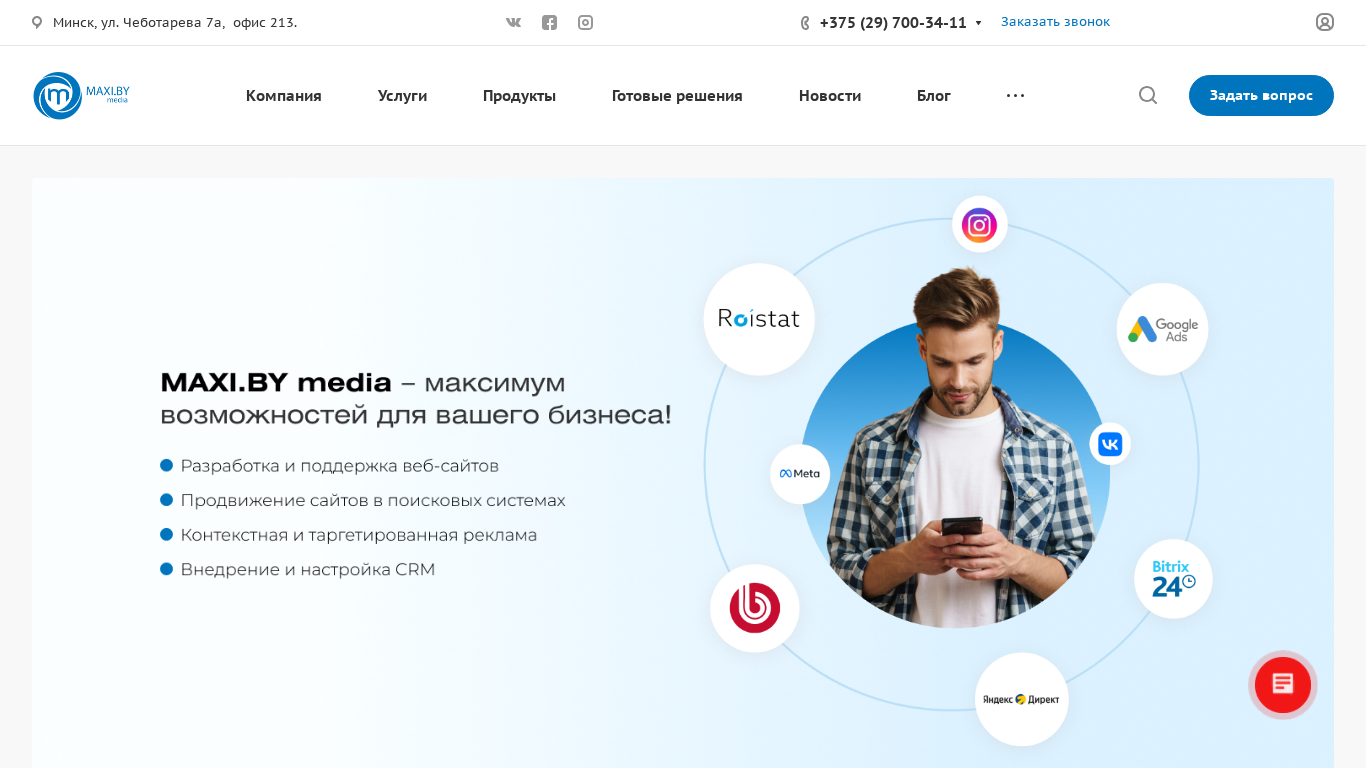Click the Meta logo bubble
Image resolution: width=1366 pixels, height=768 pixels.
(800, 474)
